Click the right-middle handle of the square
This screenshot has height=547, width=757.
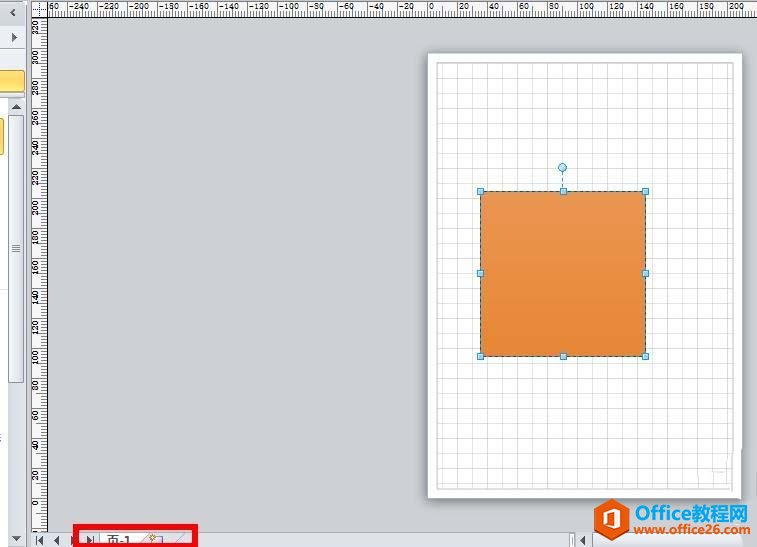click(645, 273)
